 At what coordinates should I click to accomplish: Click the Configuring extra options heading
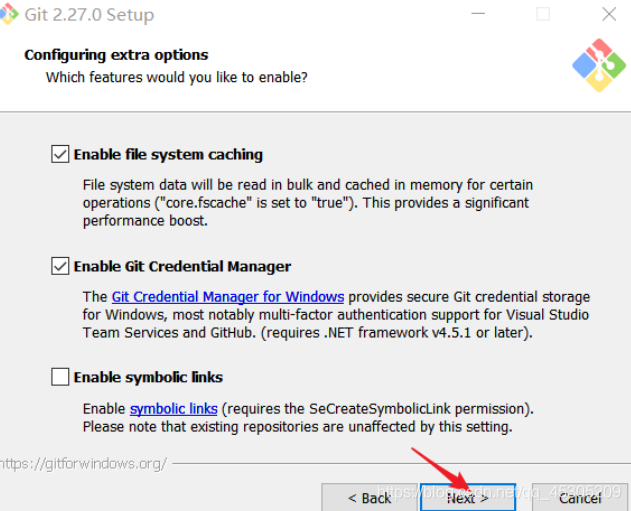116,55
